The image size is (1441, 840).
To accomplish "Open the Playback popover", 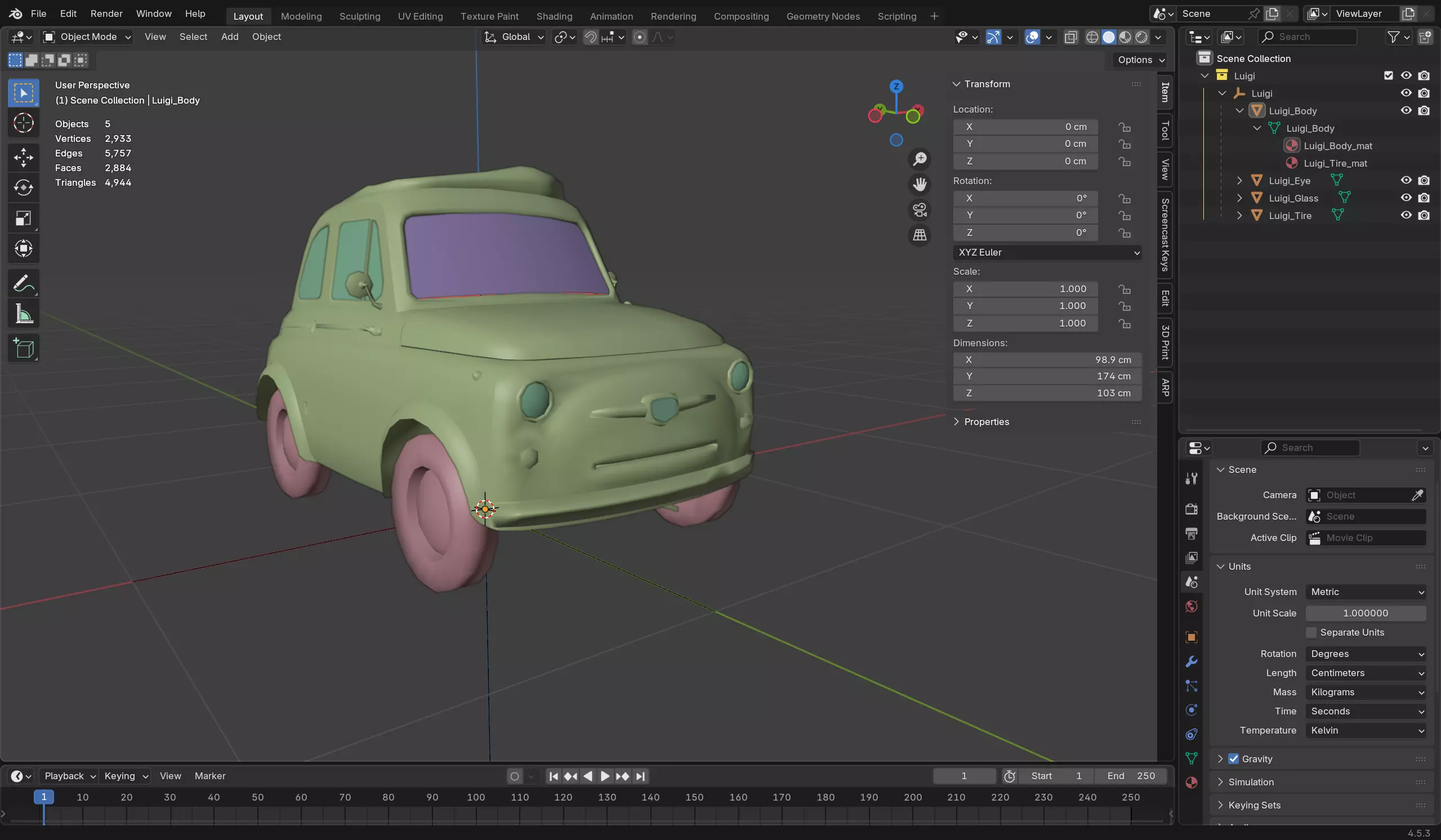I will tap(69, 776).
